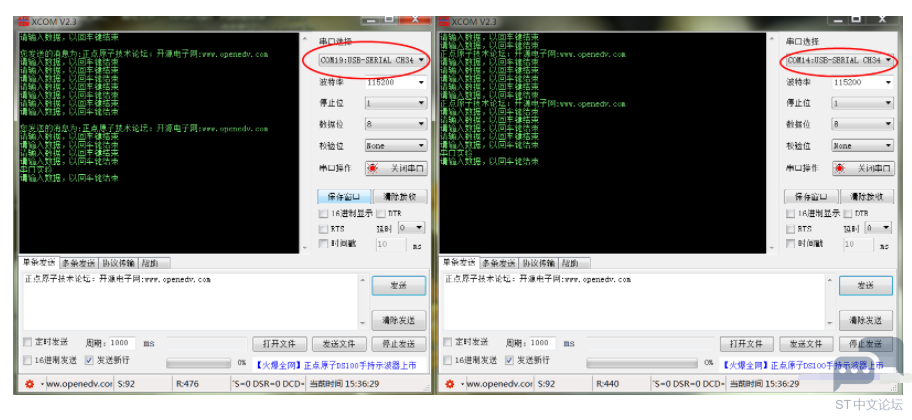Switch to 协议传输 tab in COM19 window
912x420 pixels.
118,263
